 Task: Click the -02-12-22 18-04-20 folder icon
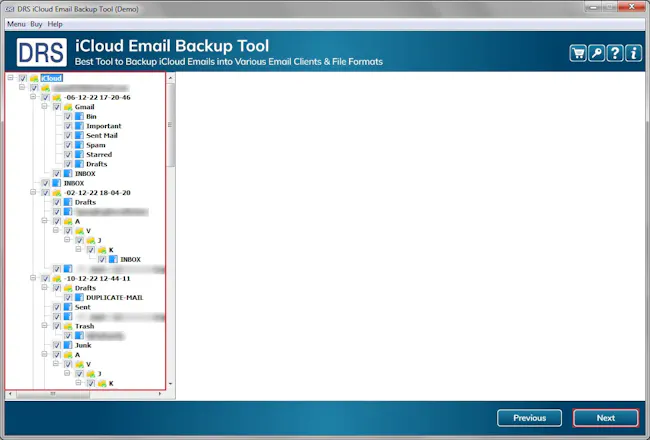click(57, 192)
